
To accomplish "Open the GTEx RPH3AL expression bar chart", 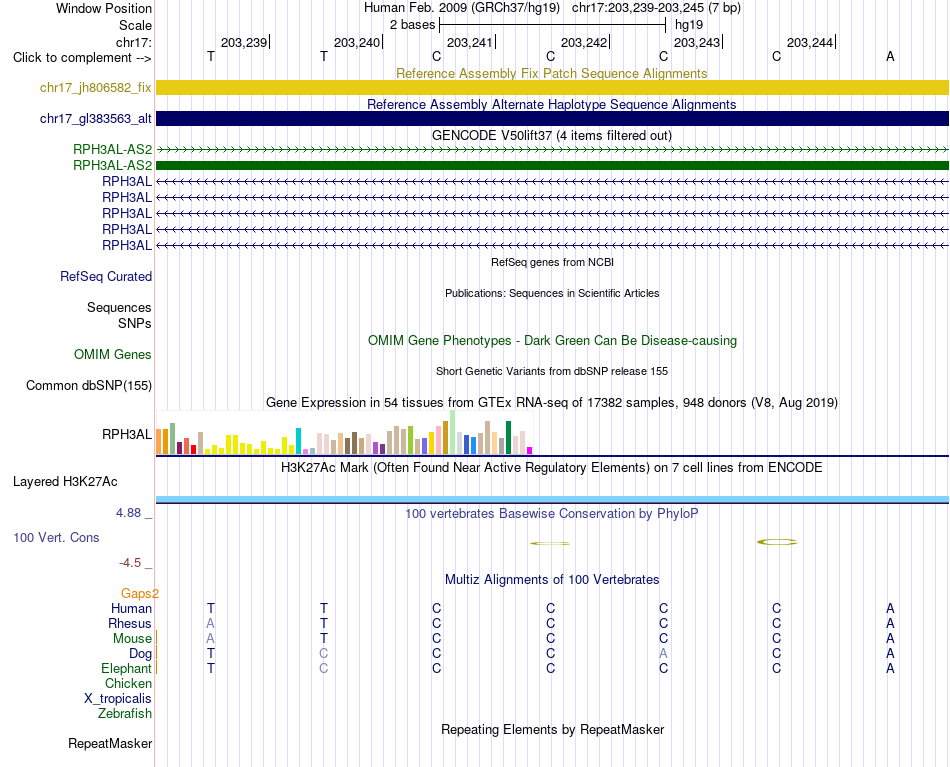I will point(344,433).
